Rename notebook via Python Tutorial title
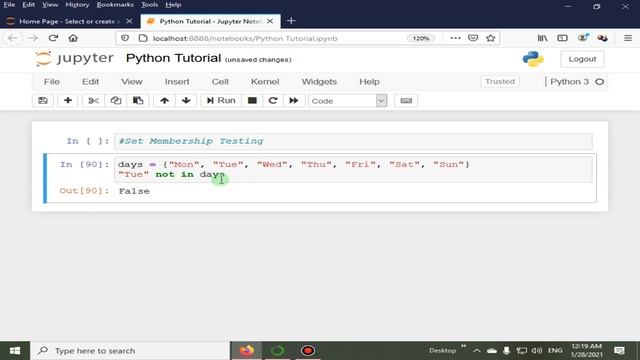The height and width of the screenshot is (360, 640). (173, 58)
